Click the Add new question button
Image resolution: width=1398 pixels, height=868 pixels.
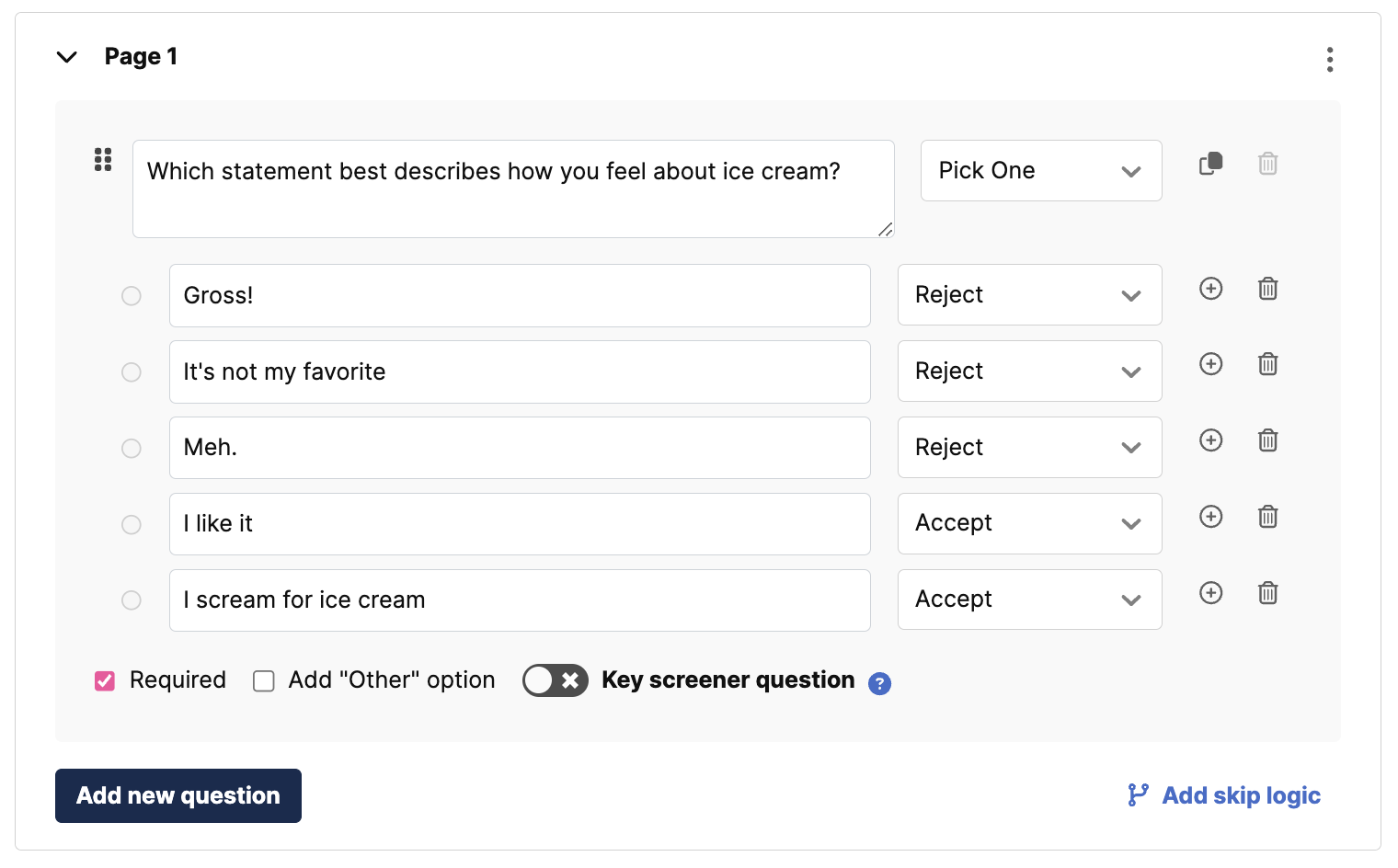click(x=178, y=795)
